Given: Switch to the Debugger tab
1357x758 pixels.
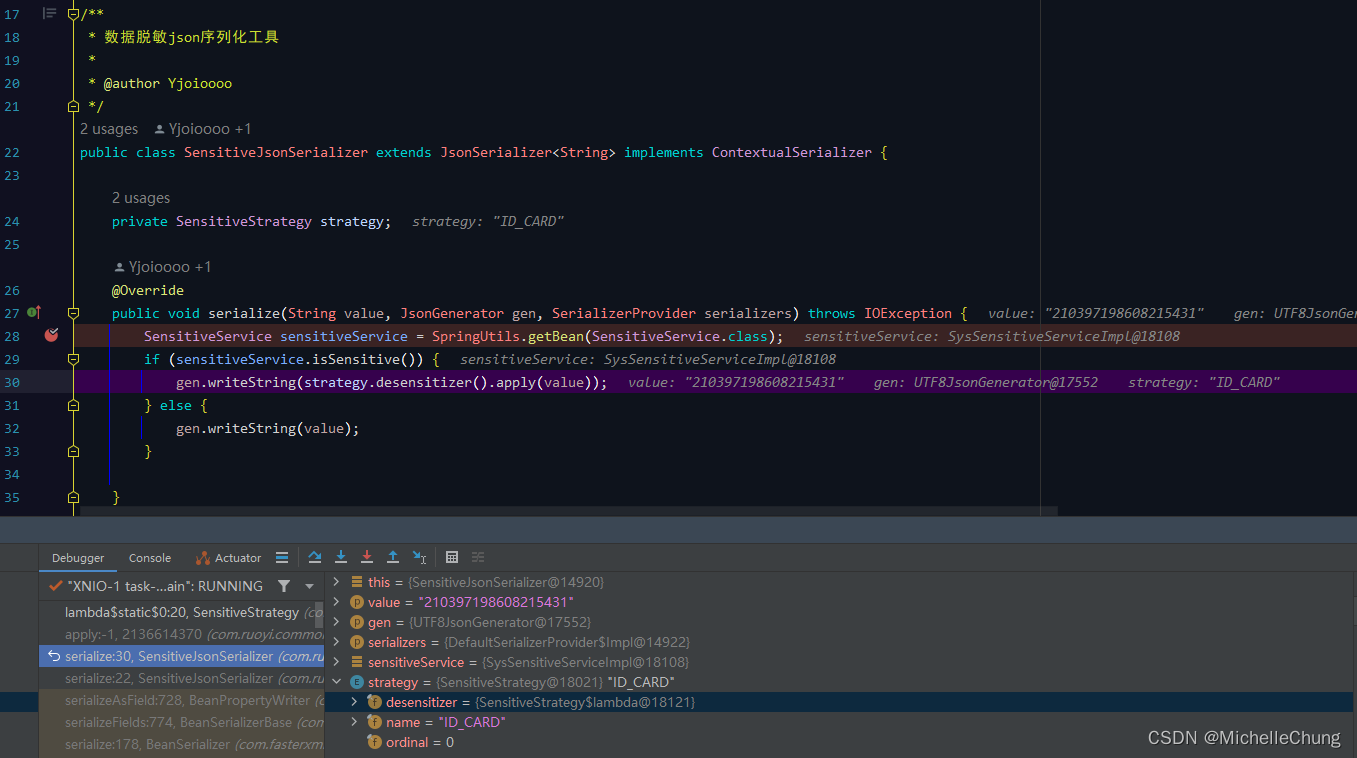Looking at the screenshot, I should point(78,558).
